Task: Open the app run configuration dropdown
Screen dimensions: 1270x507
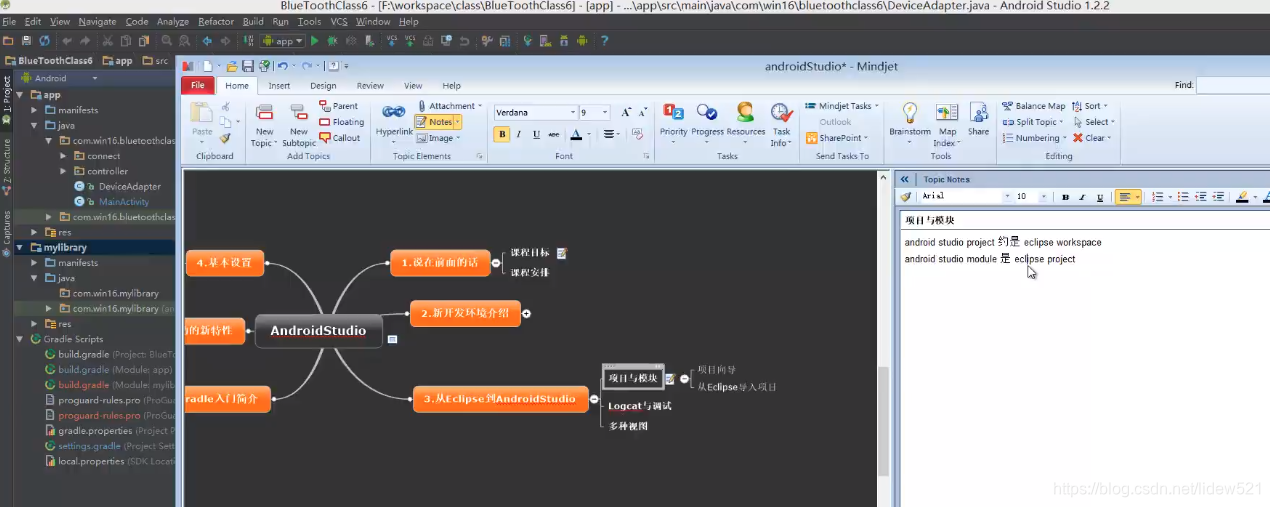Action: [x=283, y=41]
